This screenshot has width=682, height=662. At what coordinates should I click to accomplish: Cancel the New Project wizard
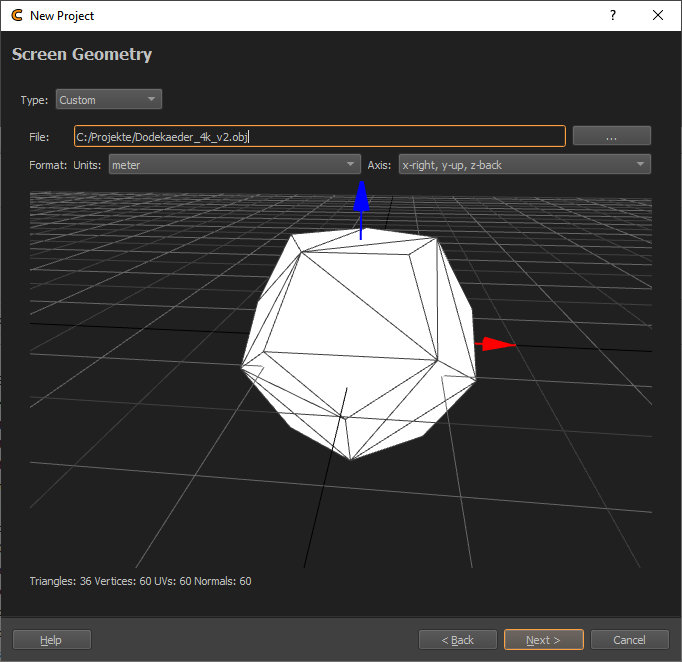pyautogui.click(x=629, y=640)
